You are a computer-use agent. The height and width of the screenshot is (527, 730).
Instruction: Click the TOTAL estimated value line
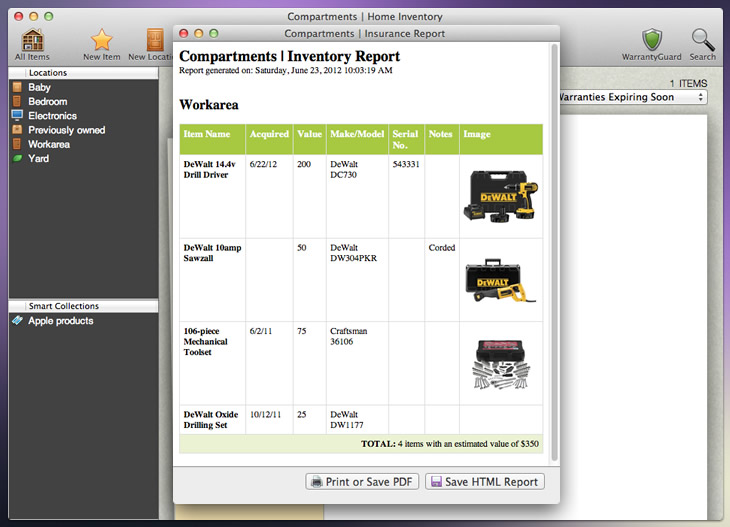tap(450, 444)
